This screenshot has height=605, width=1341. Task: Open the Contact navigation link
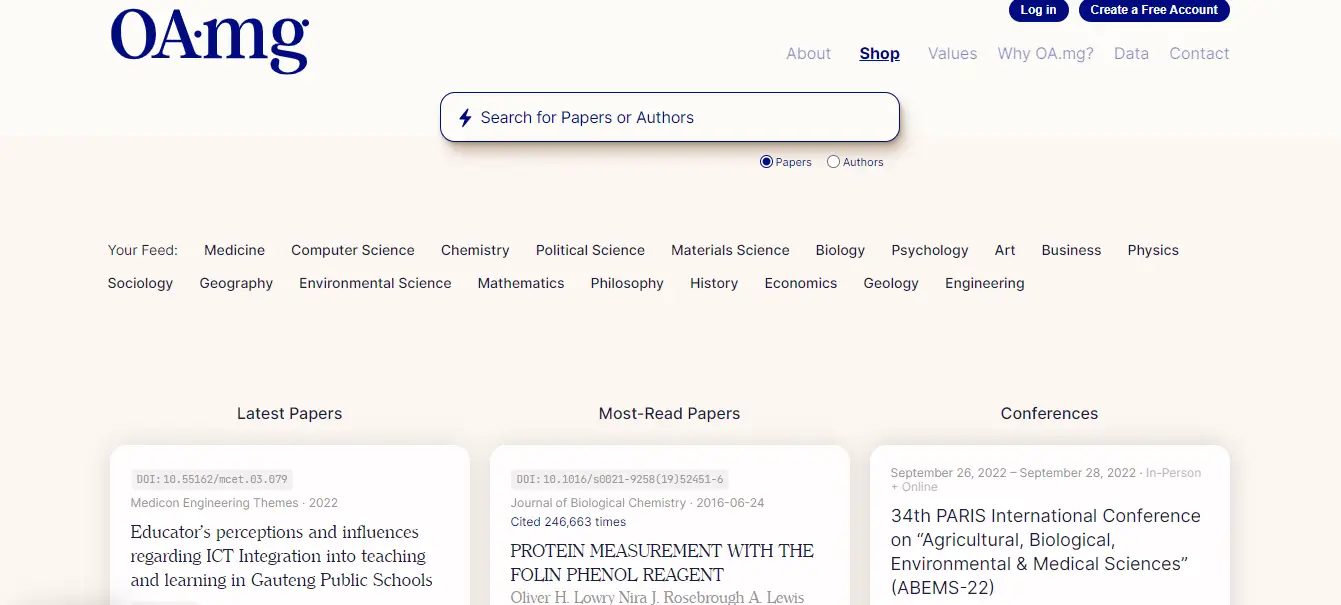1199,54
